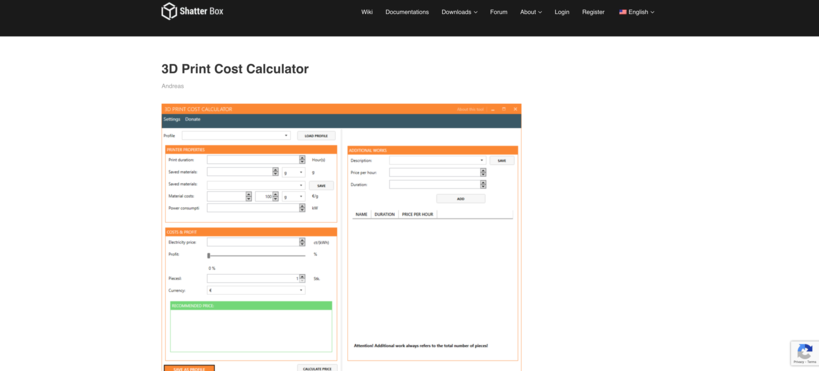Click the LOAD PROFILE button
The image size is (819, 371).
click(316, 135)
